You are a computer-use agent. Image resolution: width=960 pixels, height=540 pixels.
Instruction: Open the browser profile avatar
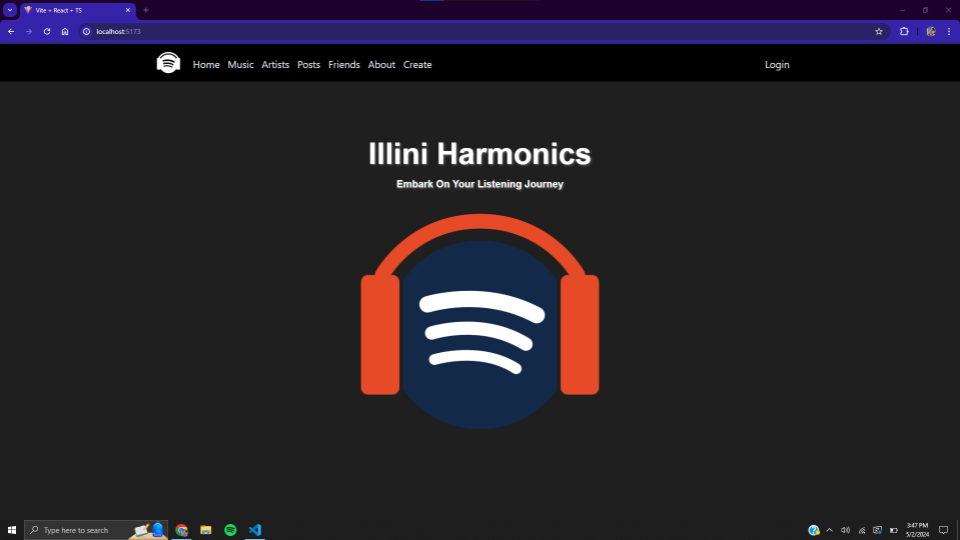coord(931,31)
